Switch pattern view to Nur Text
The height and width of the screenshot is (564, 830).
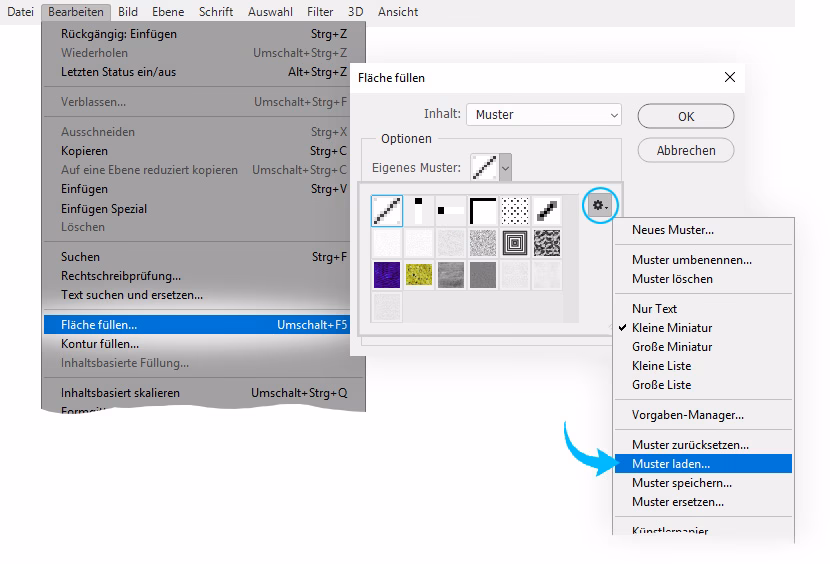[654, 309]
